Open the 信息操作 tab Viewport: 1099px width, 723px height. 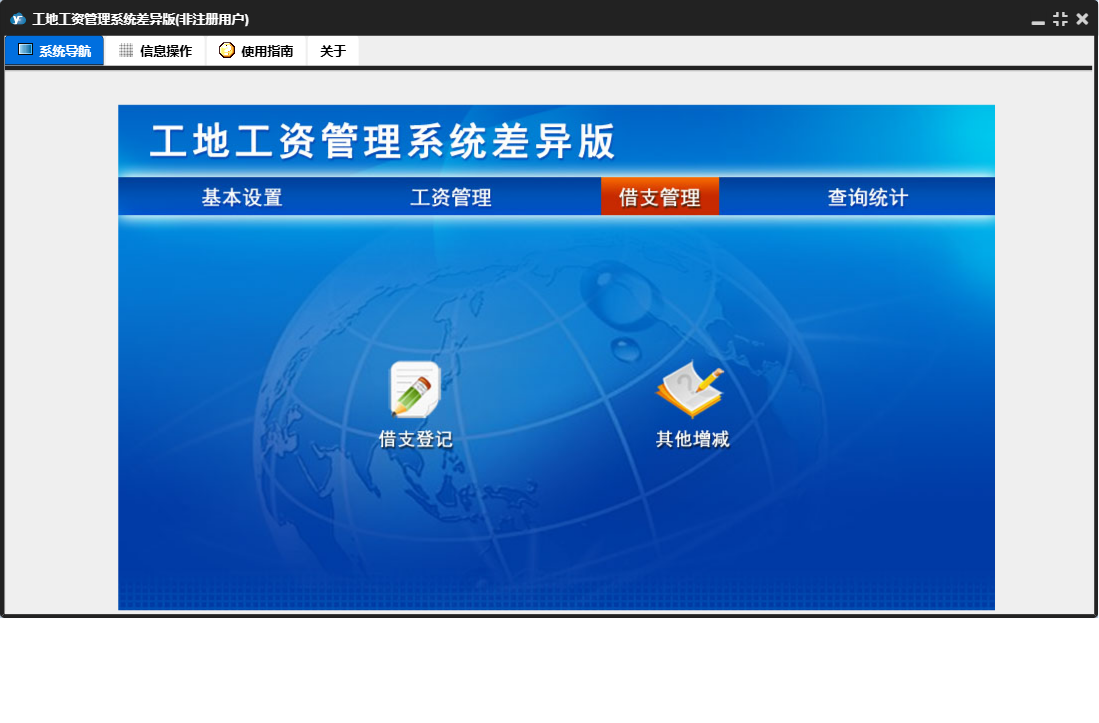pyautogui.click(x=155, y=50)
